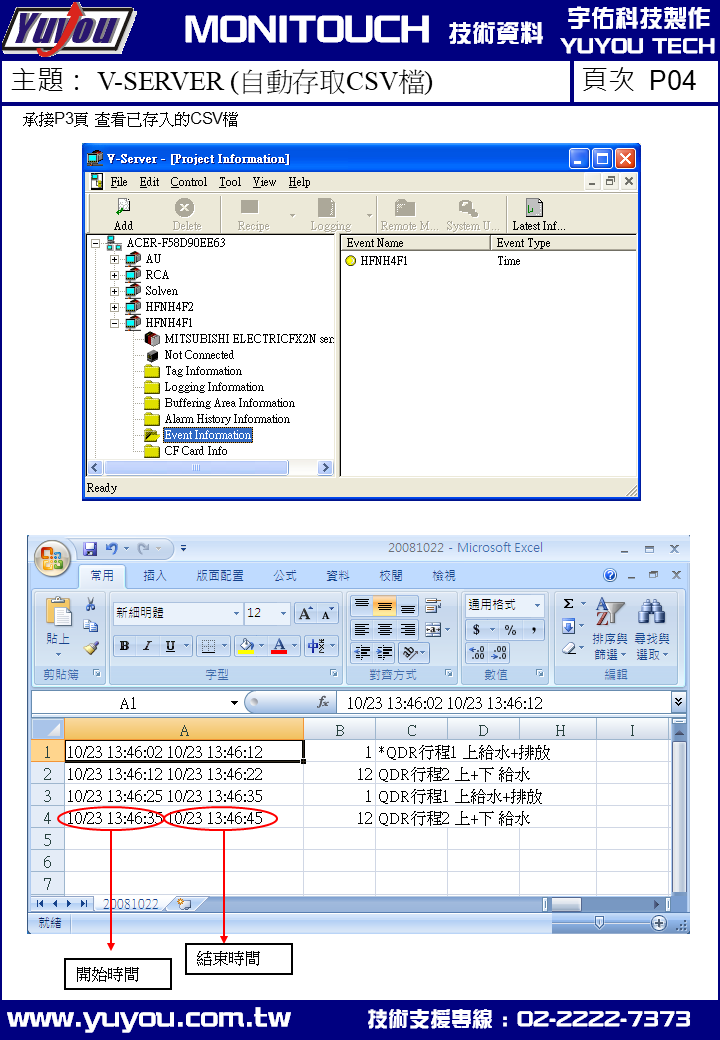Open the File menu in V-Server
This screenshot has width=720, height=1040.
119,182
